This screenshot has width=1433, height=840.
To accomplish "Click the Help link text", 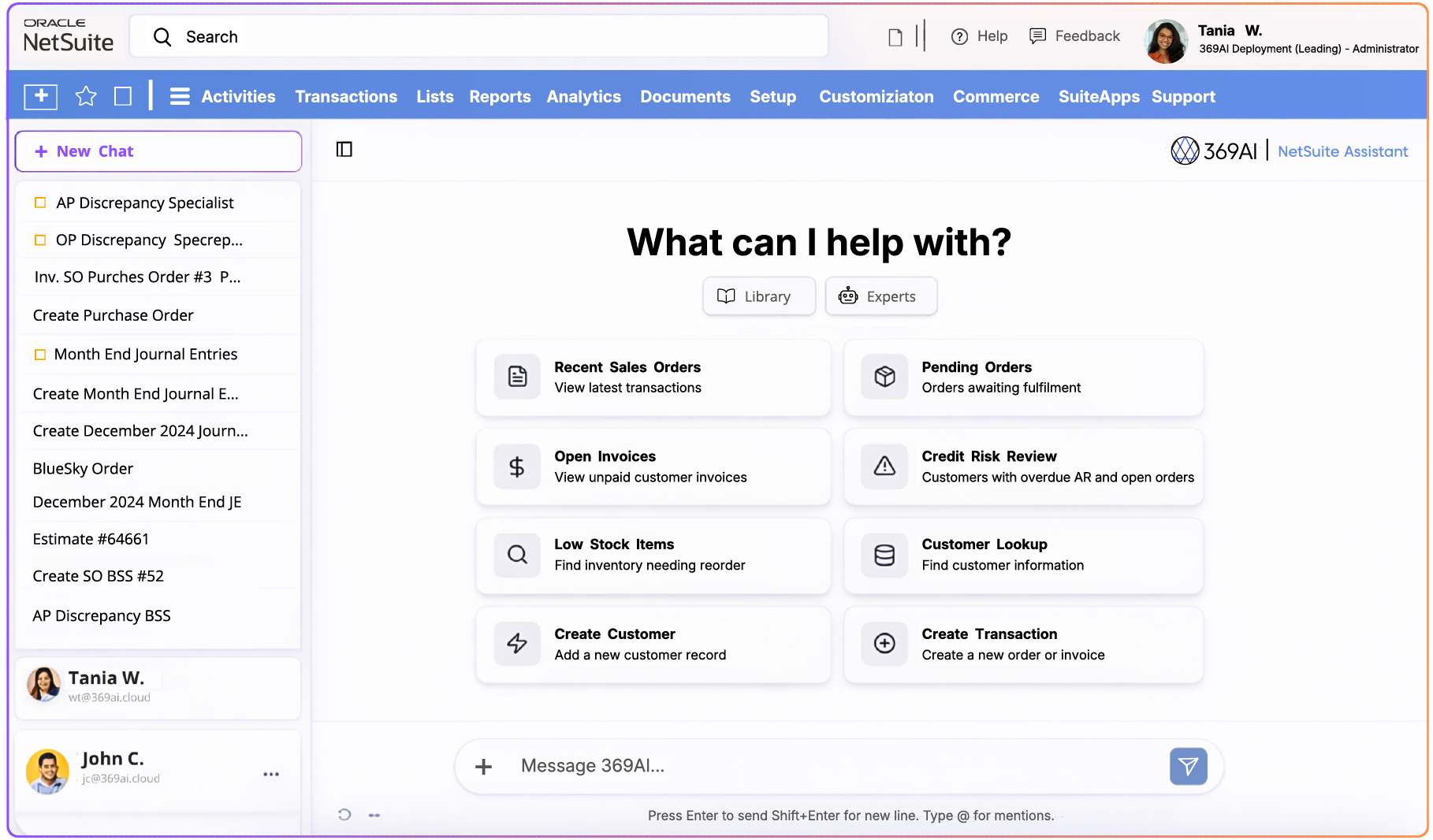I will point(992,36).
